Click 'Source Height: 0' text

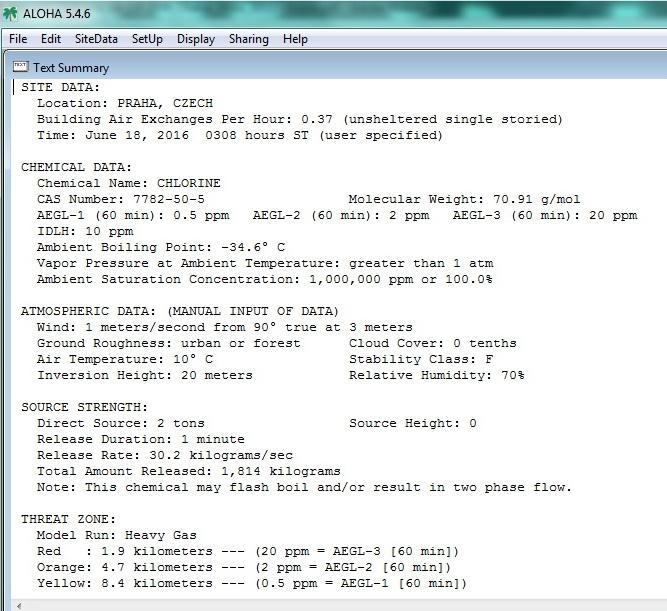[x=413, y=423]
